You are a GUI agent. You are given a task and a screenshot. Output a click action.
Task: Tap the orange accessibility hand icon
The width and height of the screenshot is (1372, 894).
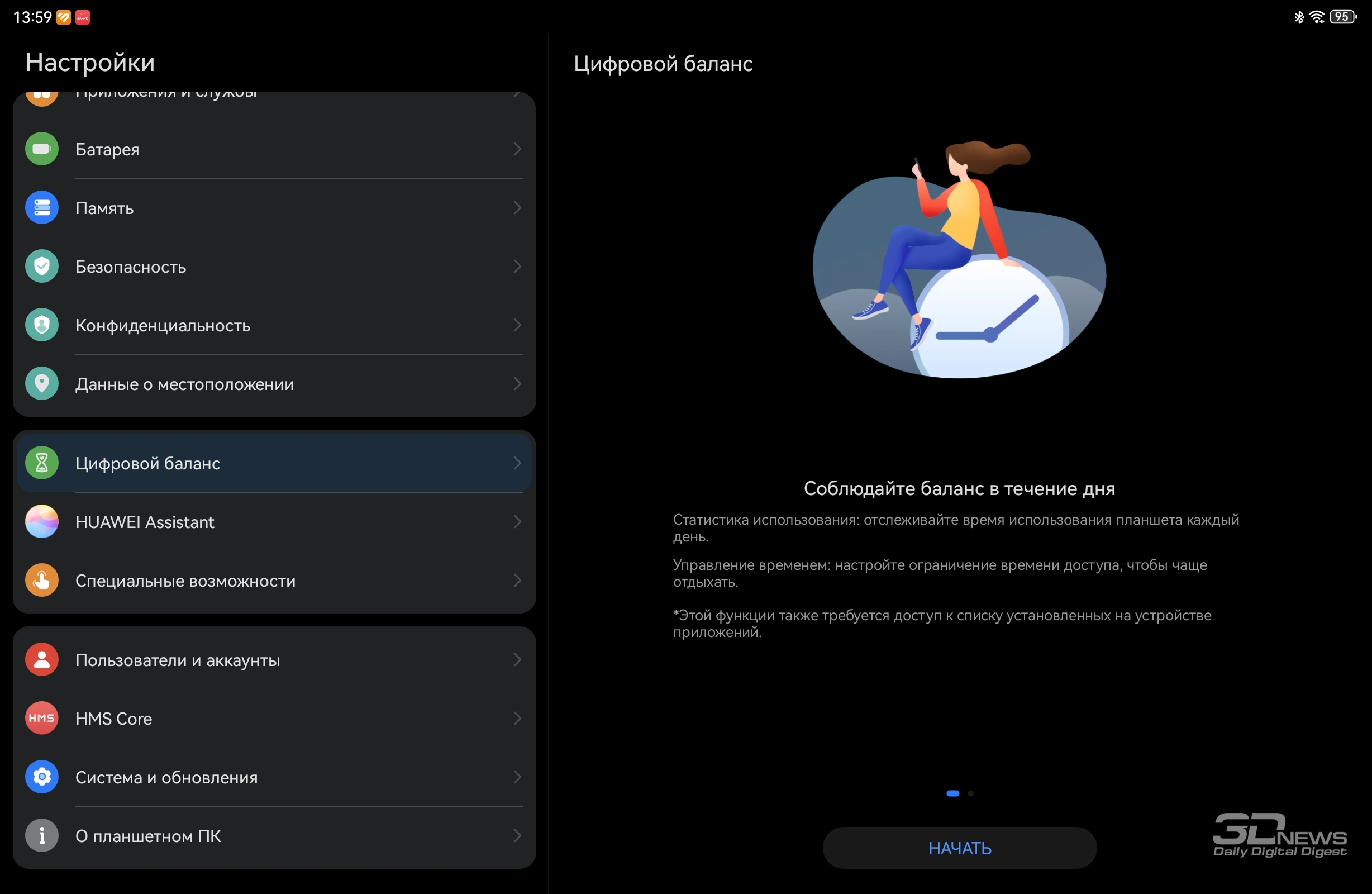(x=41, y=581)
